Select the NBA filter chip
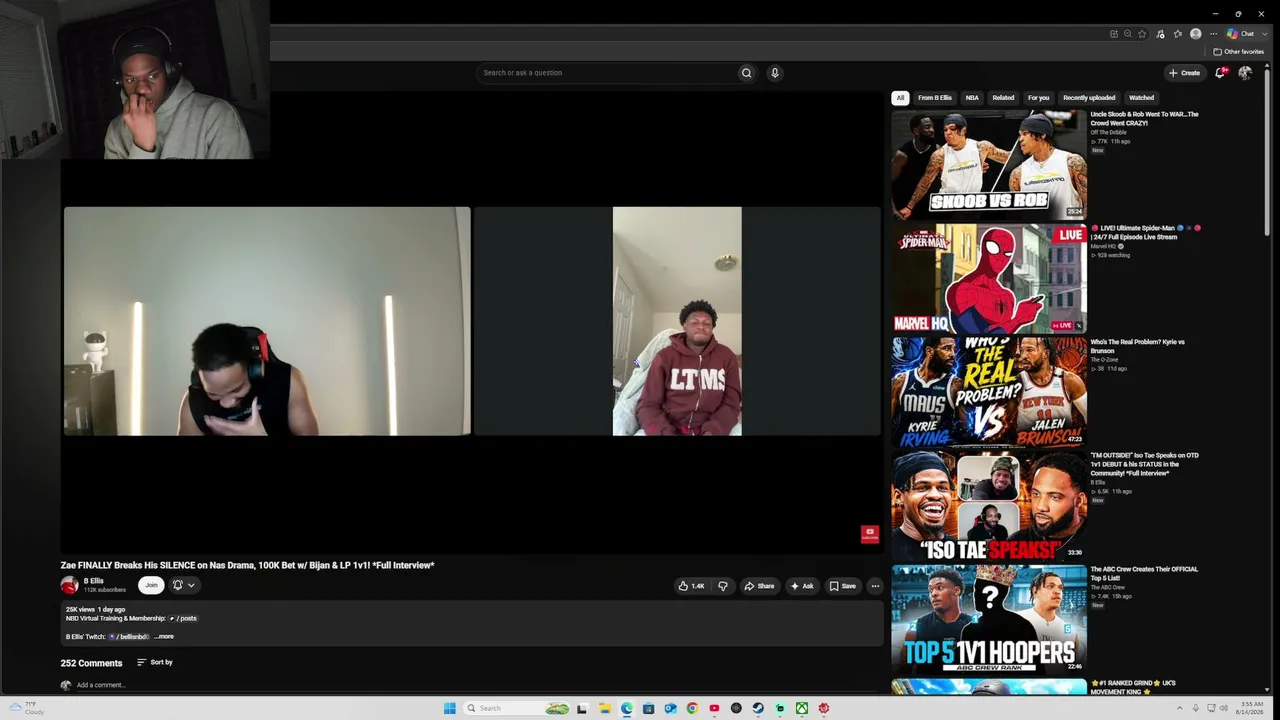Viewport: 1280px width, 720px height. tap(972, 98)
